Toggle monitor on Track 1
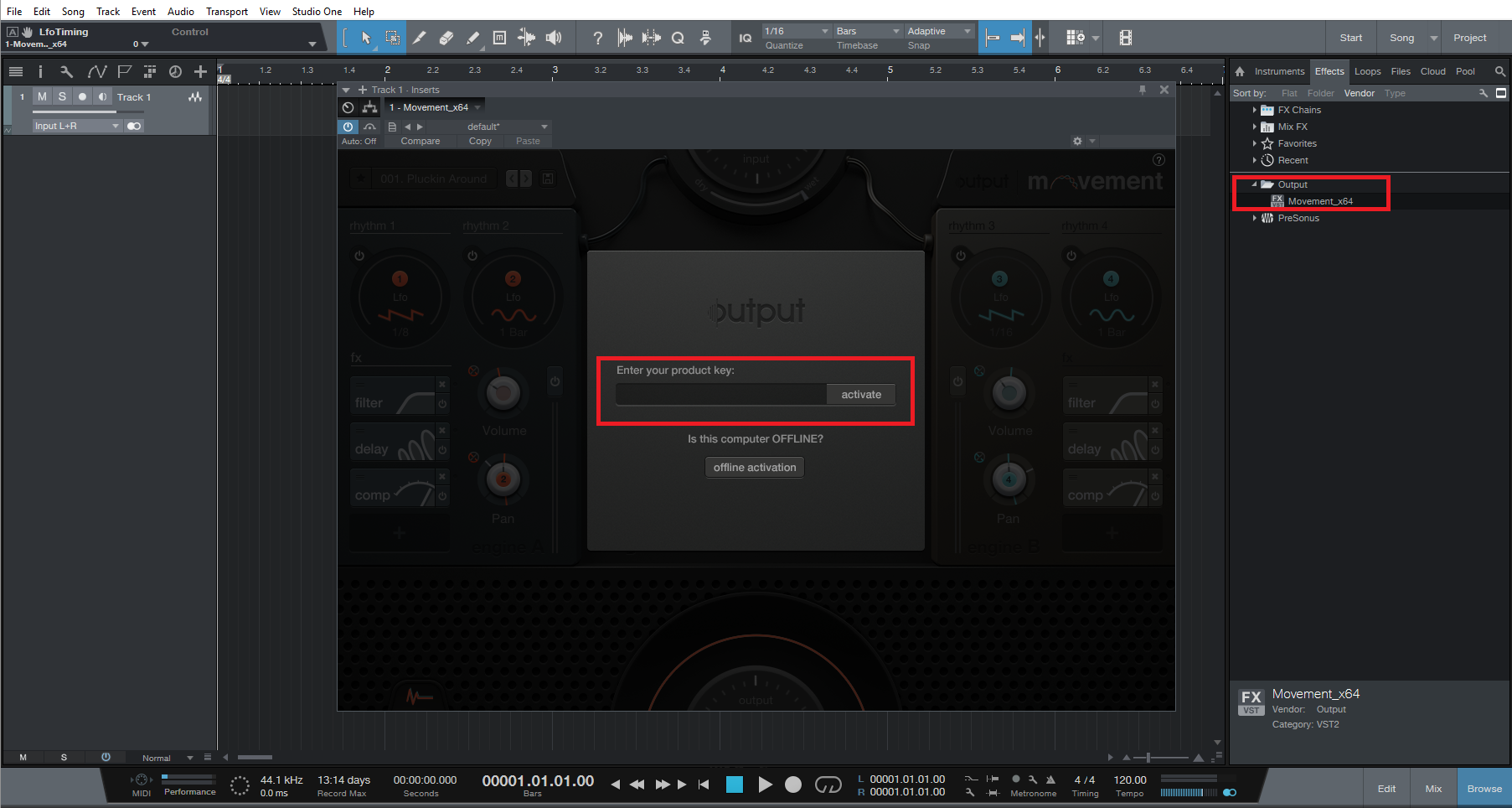Viewport: 1512px width, 808px height. pyautogui.click(x=102, y=97)
